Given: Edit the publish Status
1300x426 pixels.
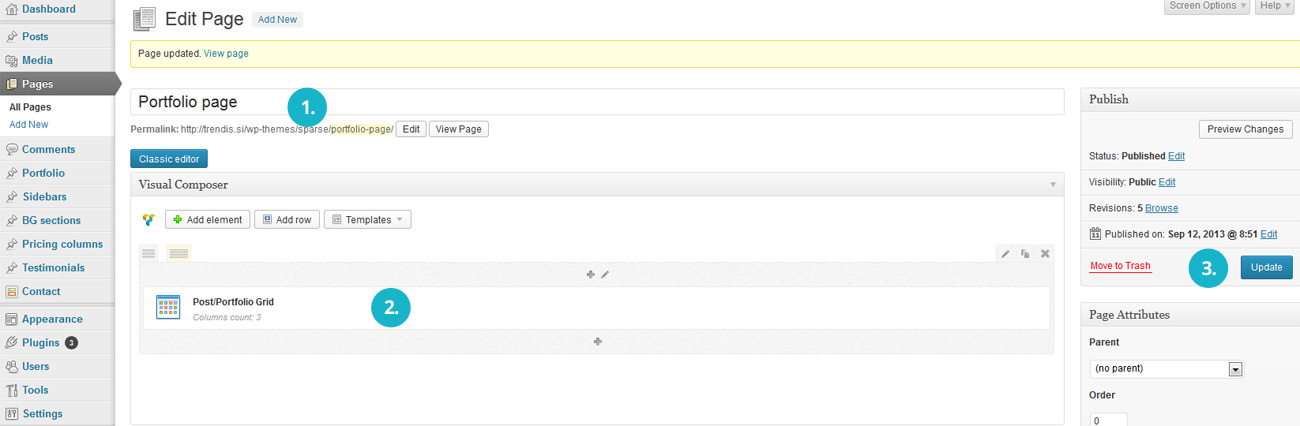Looking at the screenshot, I should pos(1176,156).
